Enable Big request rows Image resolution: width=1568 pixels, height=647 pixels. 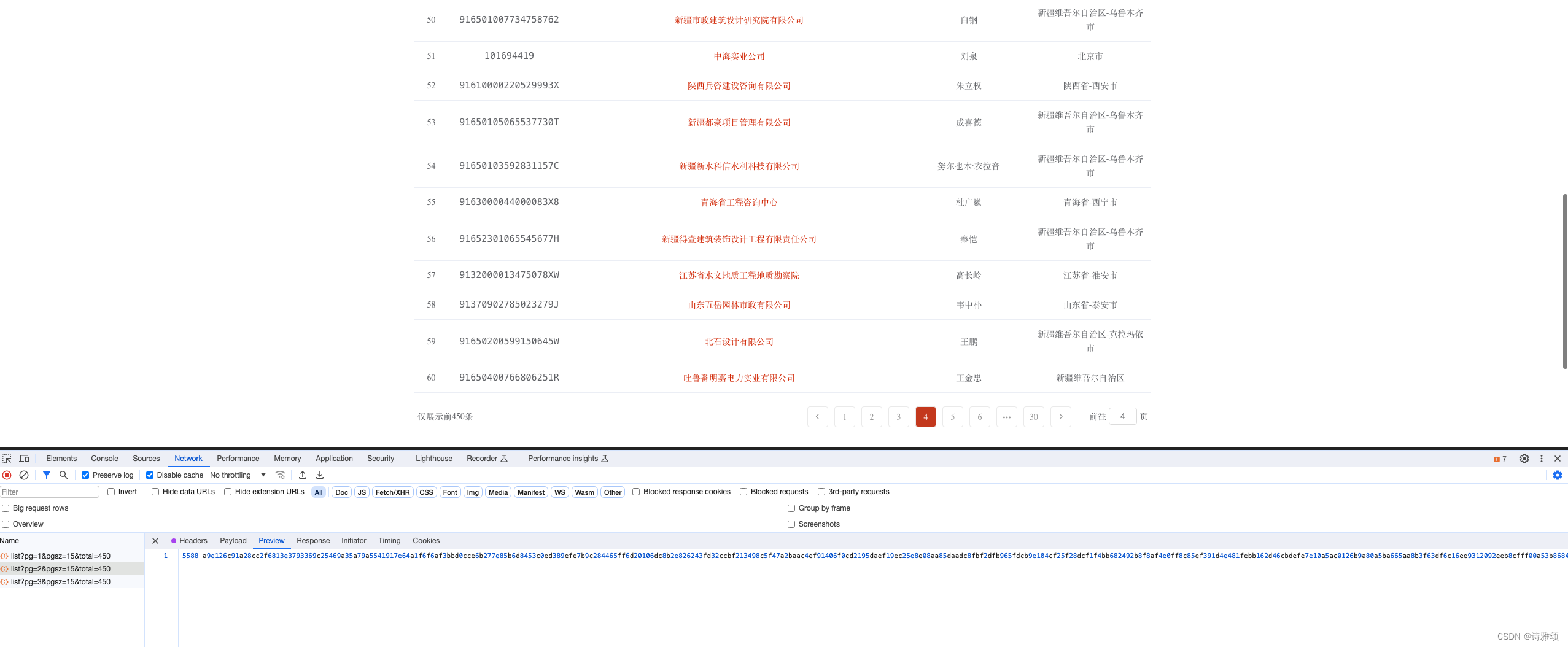[6, 508]
